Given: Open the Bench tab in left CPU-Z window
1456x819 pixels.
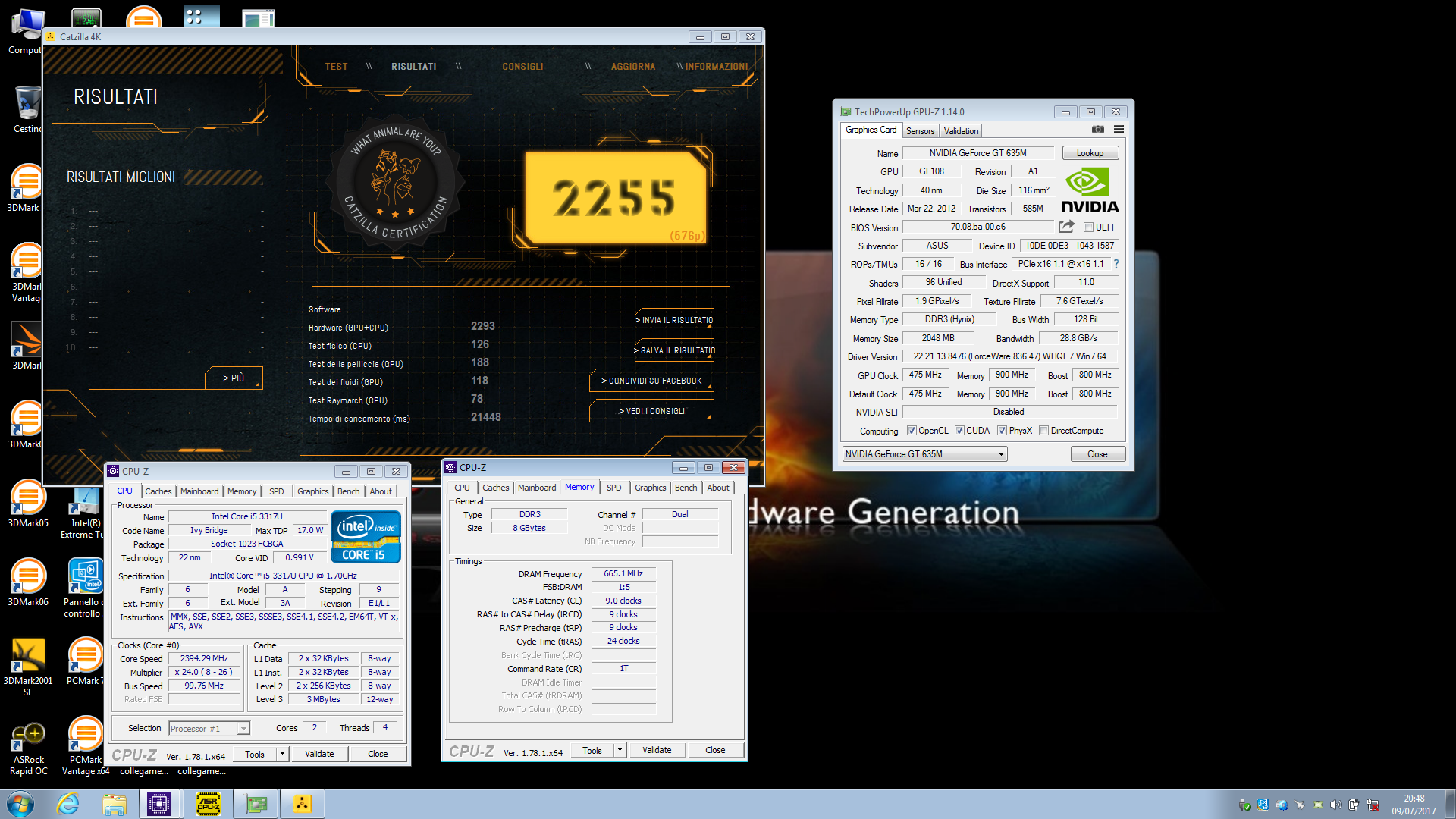Looking at the screenshot, I should coord(348,491).
